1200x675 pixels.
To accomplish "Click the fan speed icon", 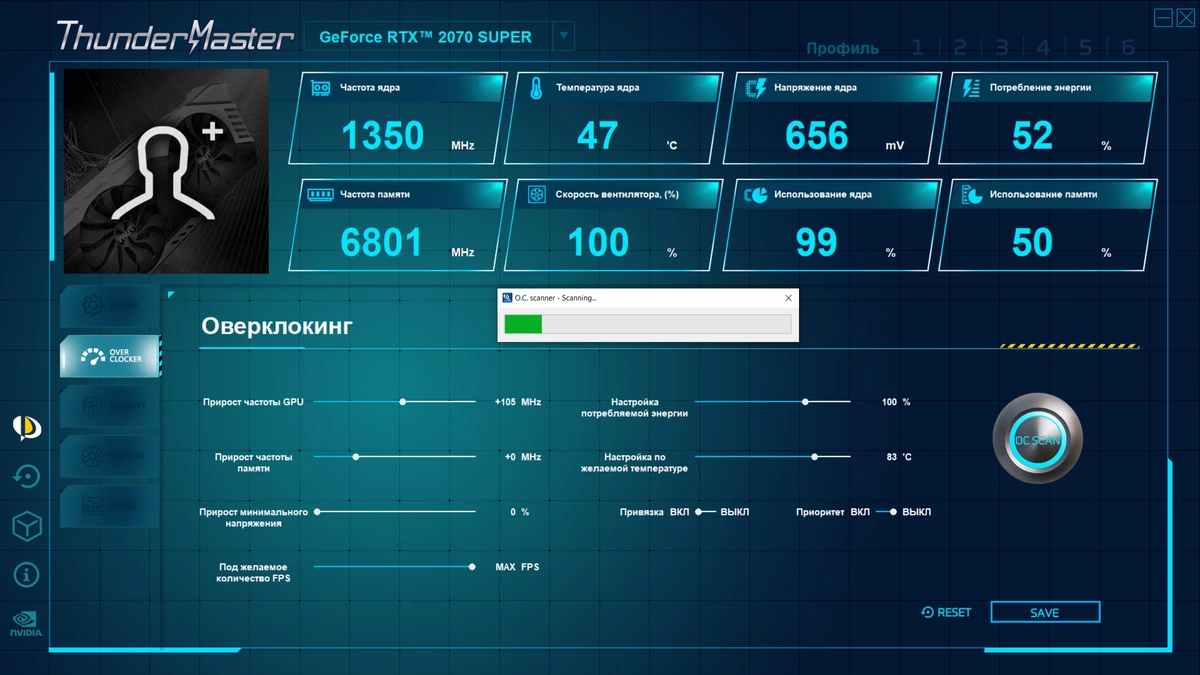I will click(536, 194).
